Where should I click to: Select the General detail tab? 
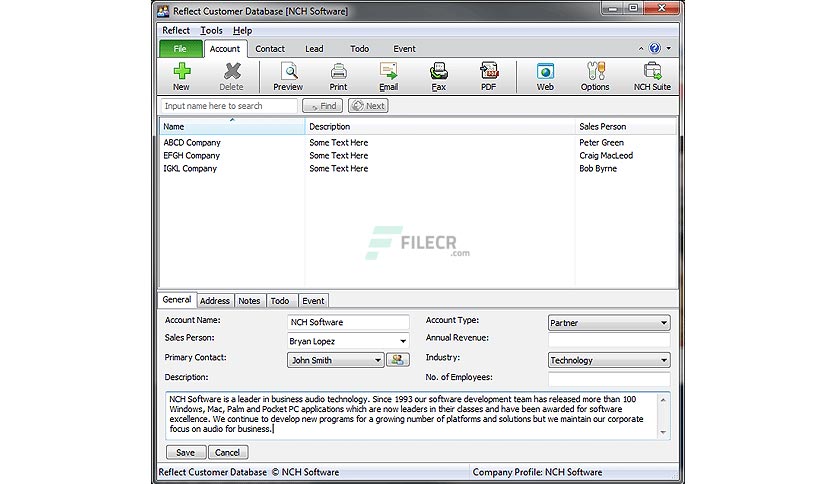[x=177, y=300]
